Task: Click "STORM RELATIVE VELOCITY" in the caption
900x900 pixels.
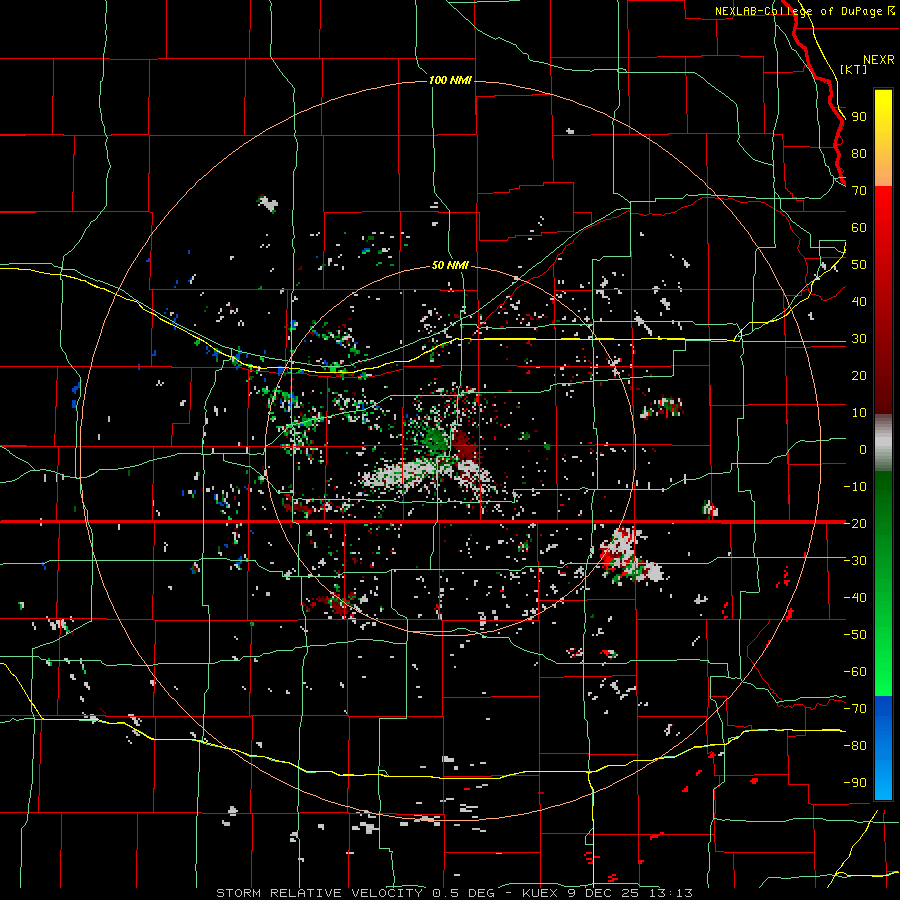Action: [x=319, y=893]
